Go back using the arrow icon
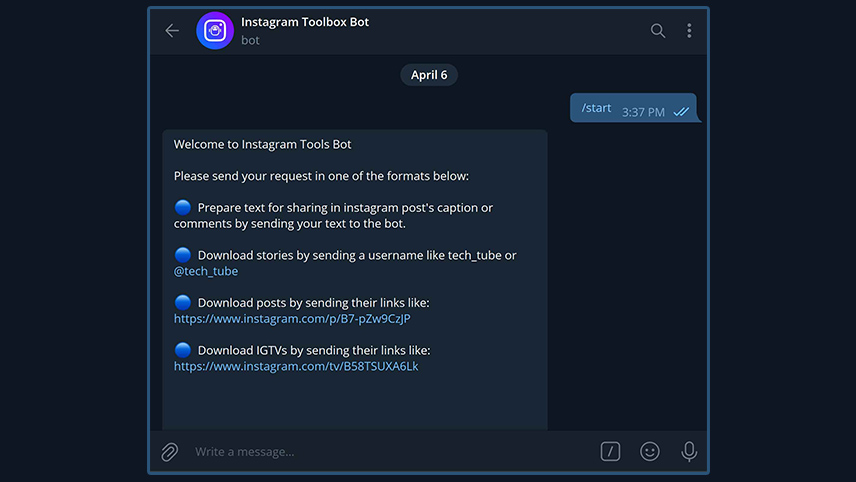The image size is (856, 482). click(172, 31)
